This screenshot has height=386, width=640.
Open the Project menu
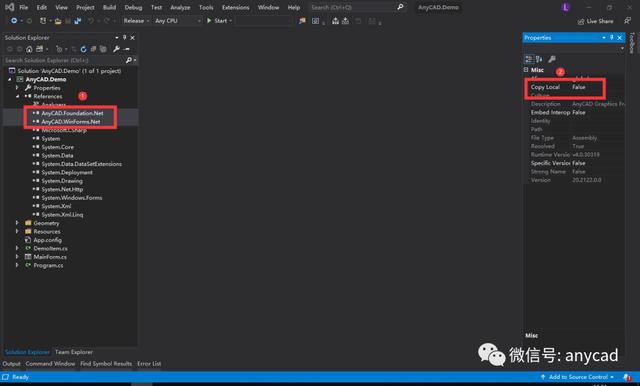(x=85, y=7)
